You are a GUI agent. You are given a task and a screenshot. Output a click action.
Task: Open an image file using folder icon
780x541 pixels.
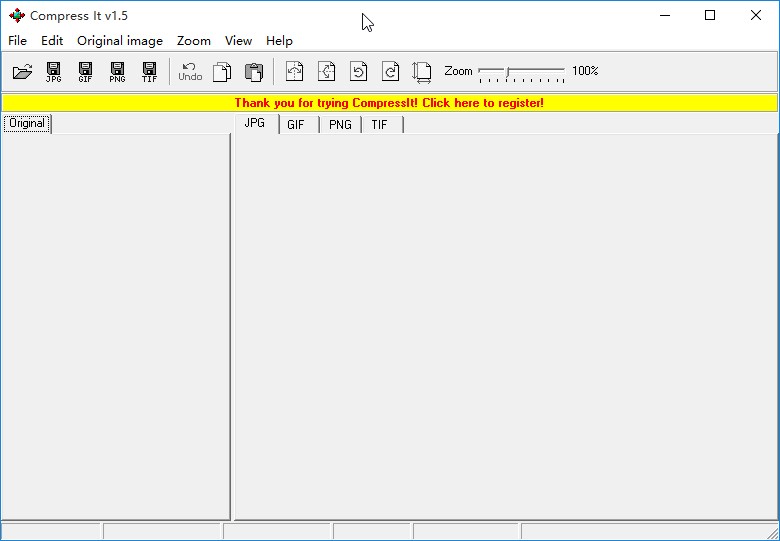(x=22, y=72)
